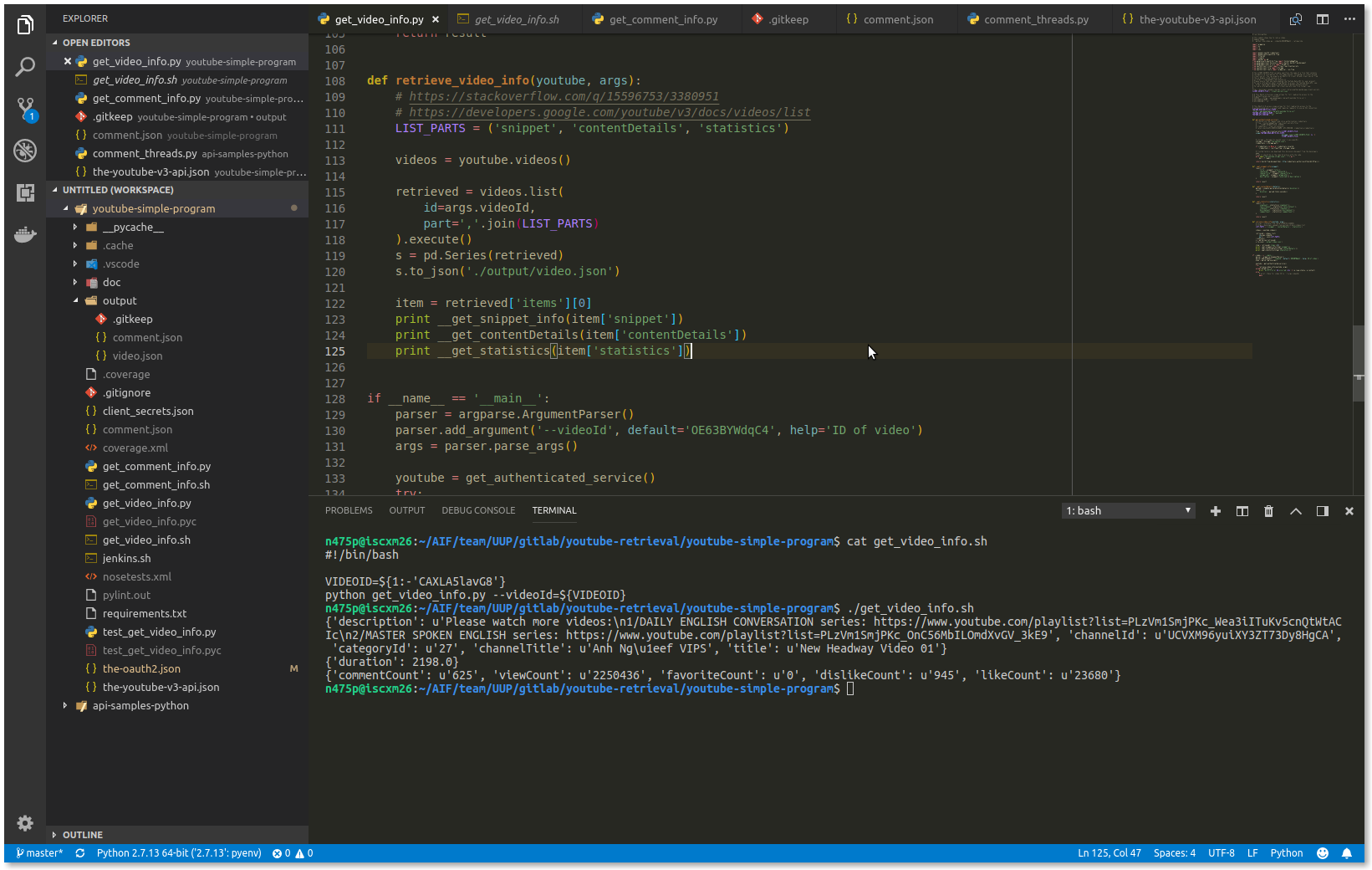Screen dimensions: 1372x870
Task: Change indentation via Spaces: 4
Action: pyautogui.click(x=1175, y=853)
